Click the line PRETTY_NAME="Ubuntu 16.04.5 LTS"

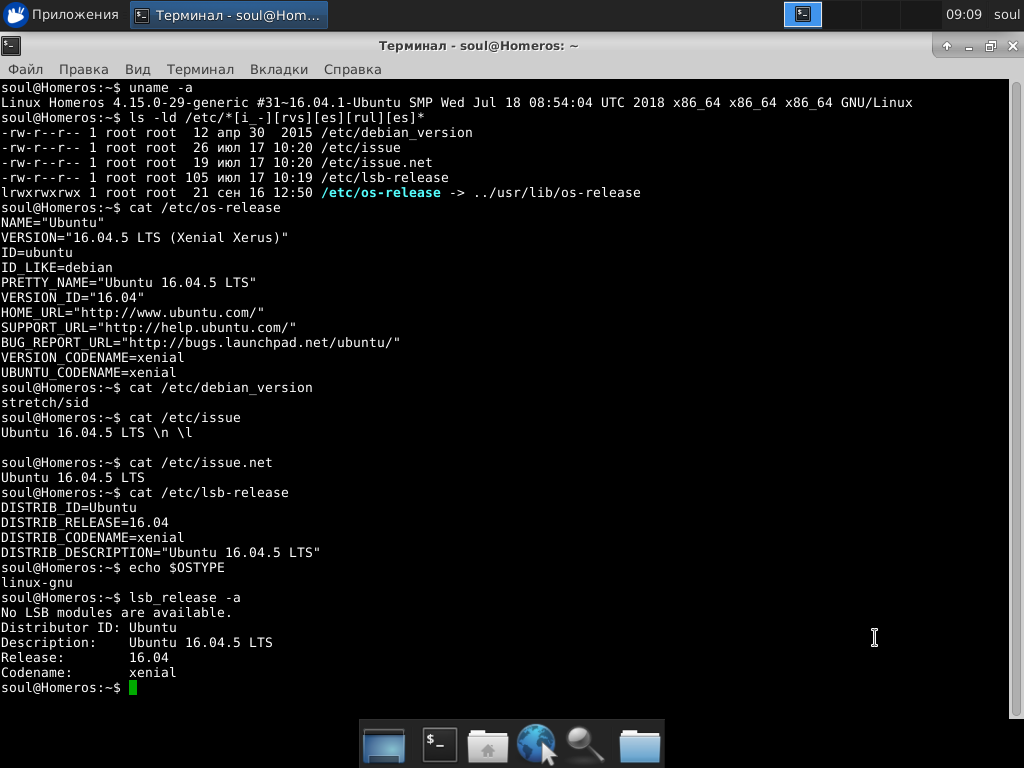[129, 283]
